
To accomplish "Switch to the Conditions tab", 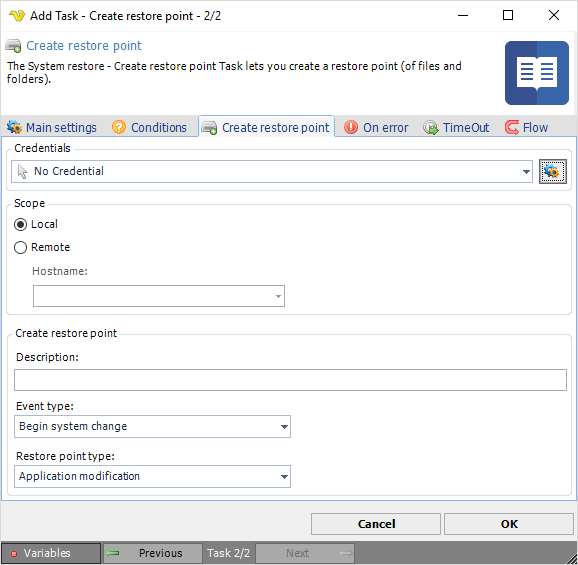I will coord(149,127).
